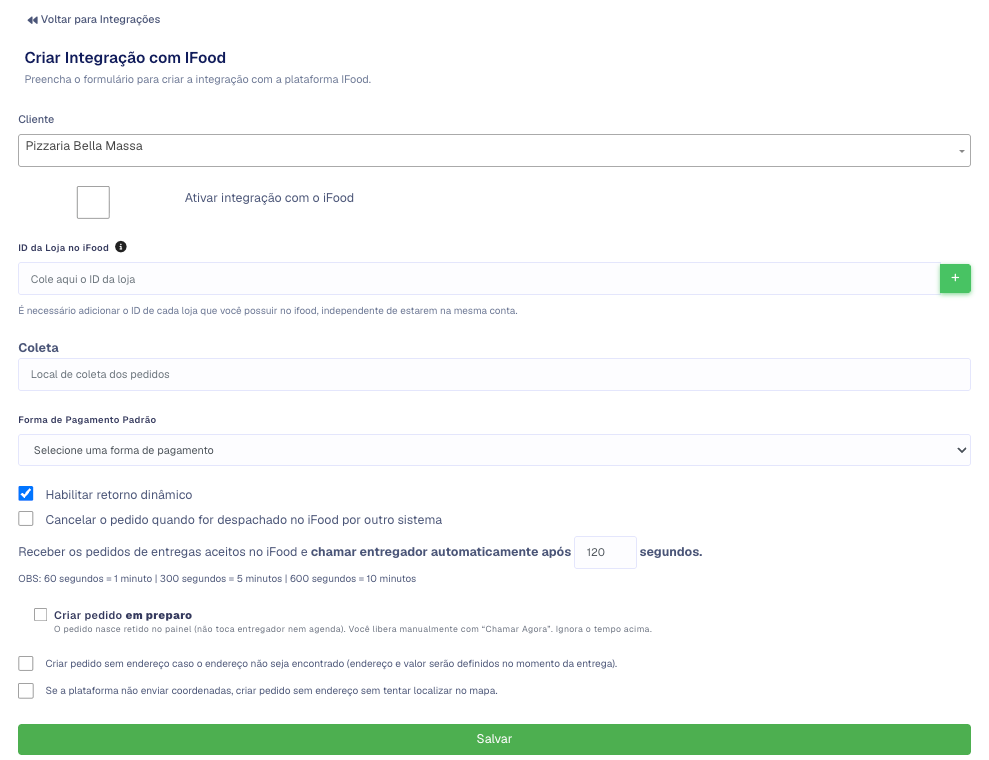Viewport: 989px width, 760px height.
Task: Click the ID da Loja no iFood label
Action: click(x=64, y=248)
